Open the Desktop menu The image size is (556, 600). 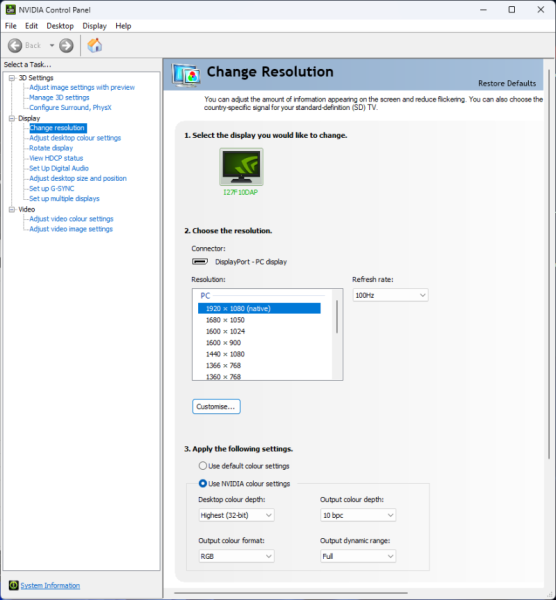[x=60, y=26]
